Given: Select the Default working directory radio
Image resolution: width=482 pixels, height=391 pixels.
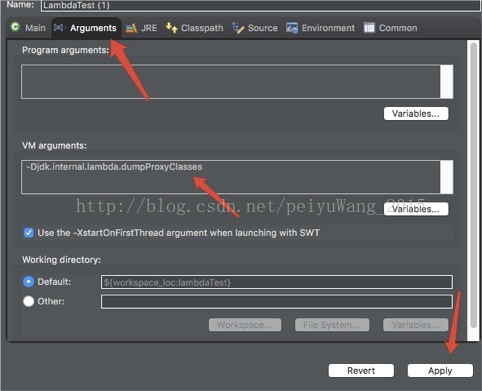Looking at the screenshot, I should (29, 282).
